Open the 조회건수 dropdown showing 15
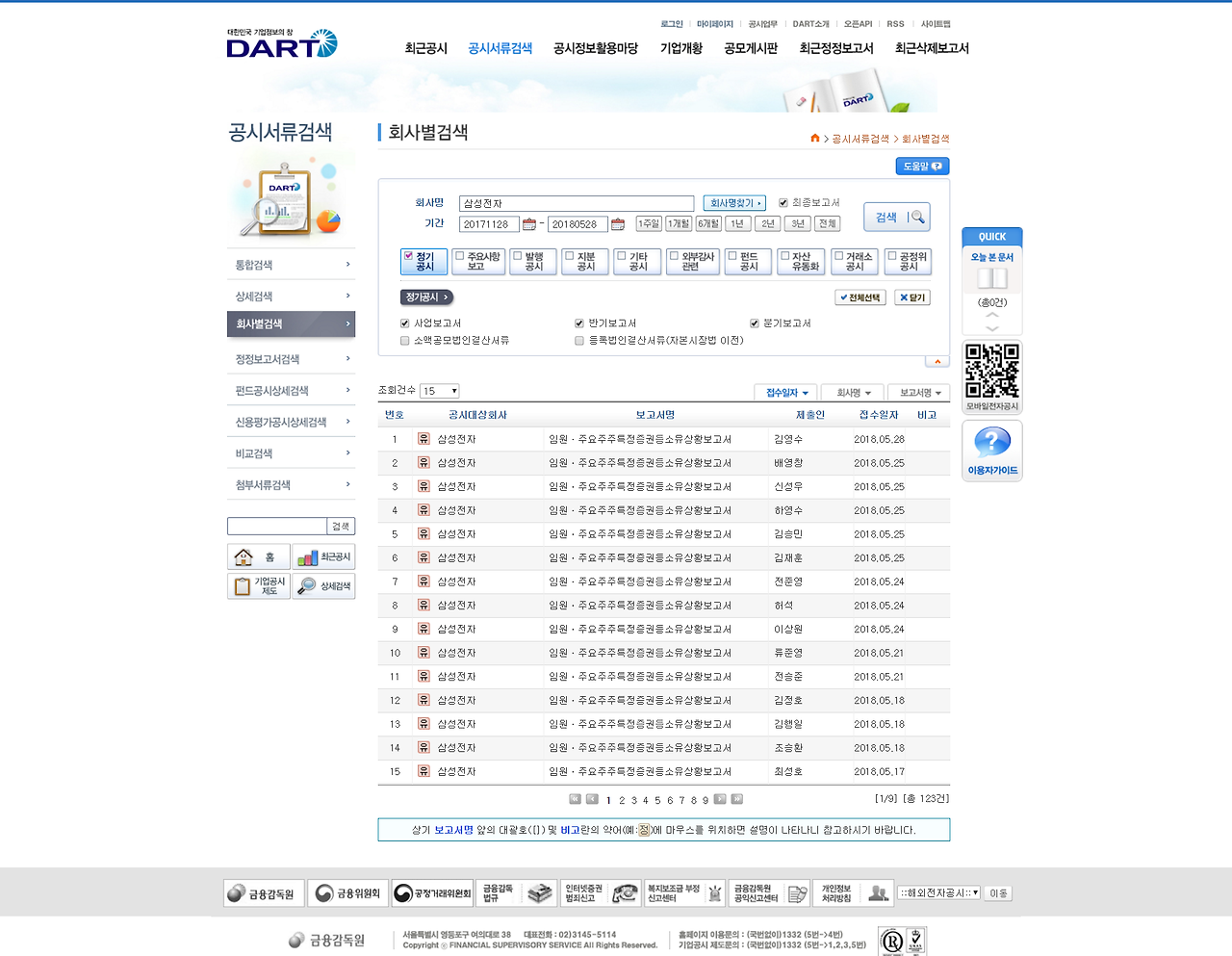Screen dimensions: 1232x956 click(x=439, y=391)
